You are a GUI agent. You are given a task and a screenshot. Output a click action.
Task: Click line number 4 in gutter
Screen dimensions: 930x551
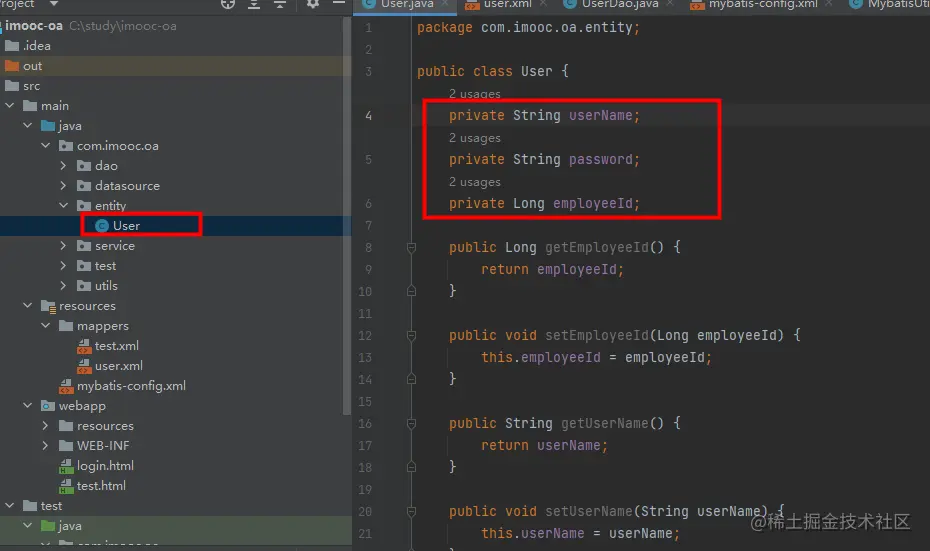click(x=368, y=116)
